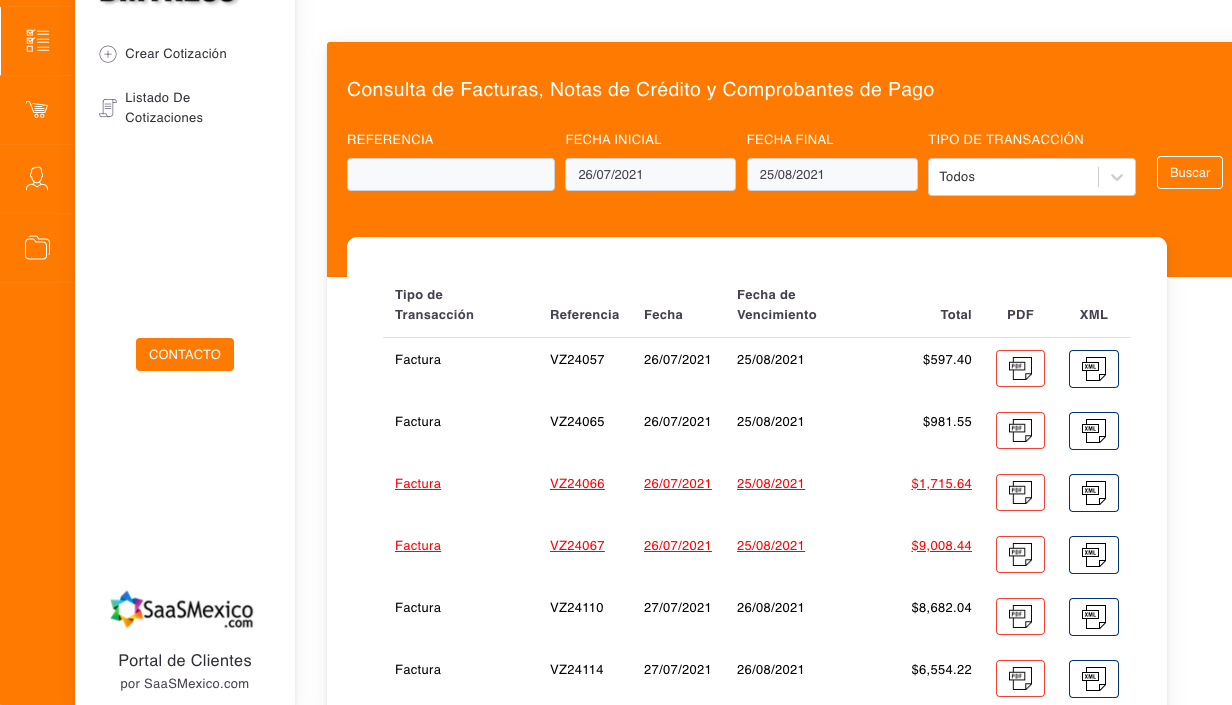Open the folders icon in the sidebar

coord(37,247)
